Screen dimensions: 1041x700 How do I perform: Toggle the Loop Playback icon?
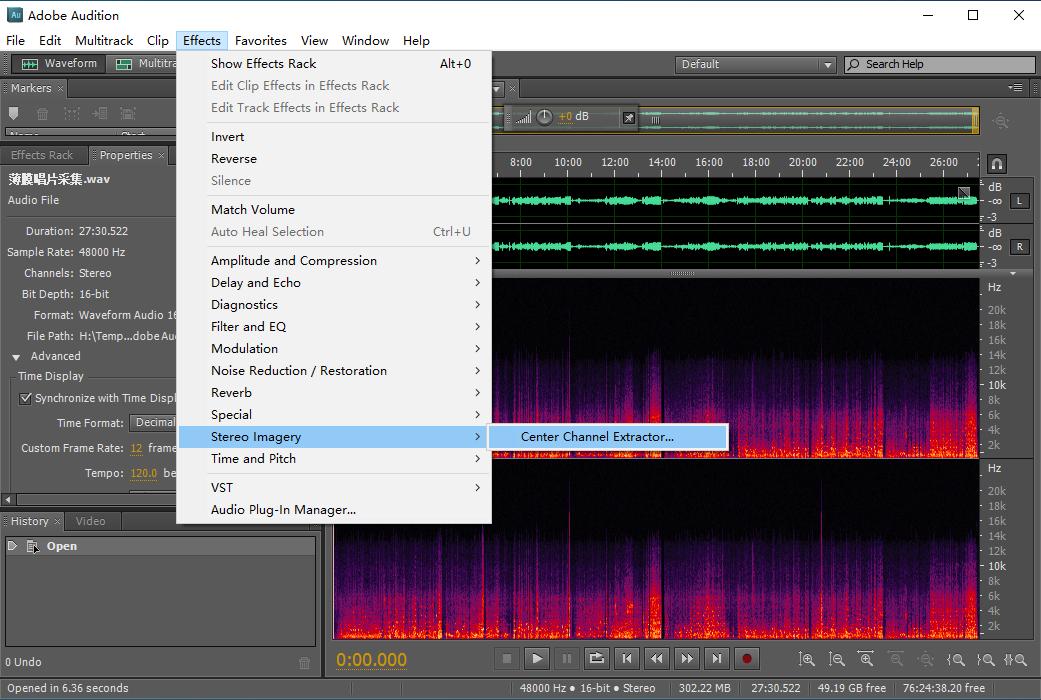pyautogui.click(x=596, y=658)
